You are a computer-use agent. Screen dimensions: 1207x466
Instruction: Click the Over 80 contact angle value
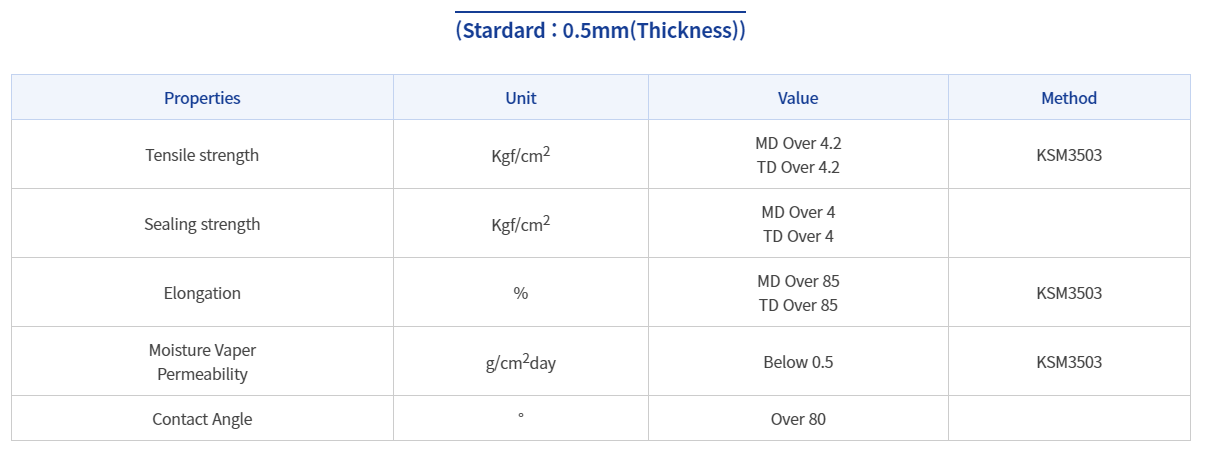pos(798,419)
